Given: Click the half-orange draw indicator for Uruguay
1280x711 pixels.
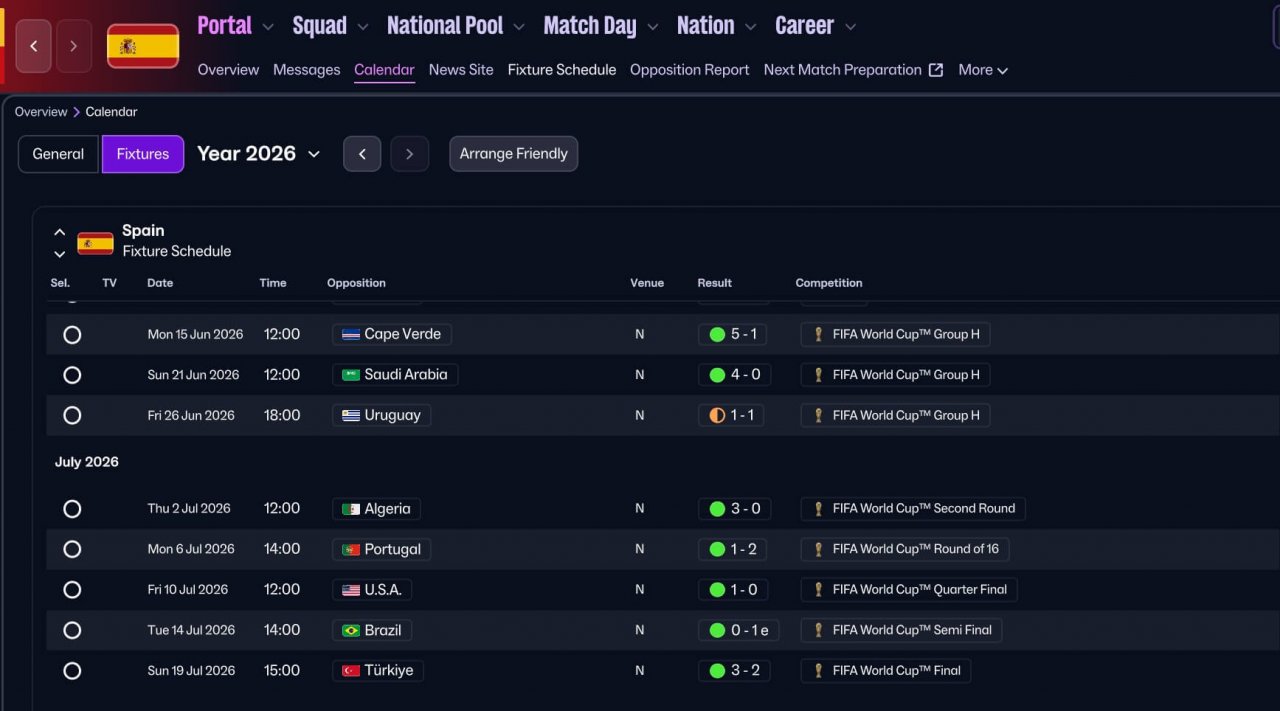Looking at the screenshot, I should pyautogui.click(x=717, y=415).
